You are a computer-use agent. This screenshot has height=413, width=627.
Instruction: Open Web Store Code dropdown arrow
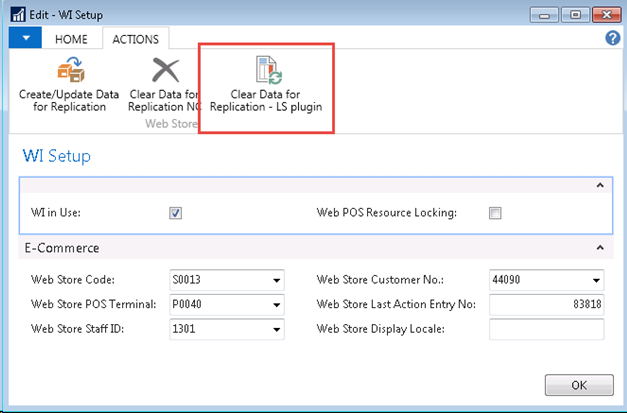tap(276, 280)
